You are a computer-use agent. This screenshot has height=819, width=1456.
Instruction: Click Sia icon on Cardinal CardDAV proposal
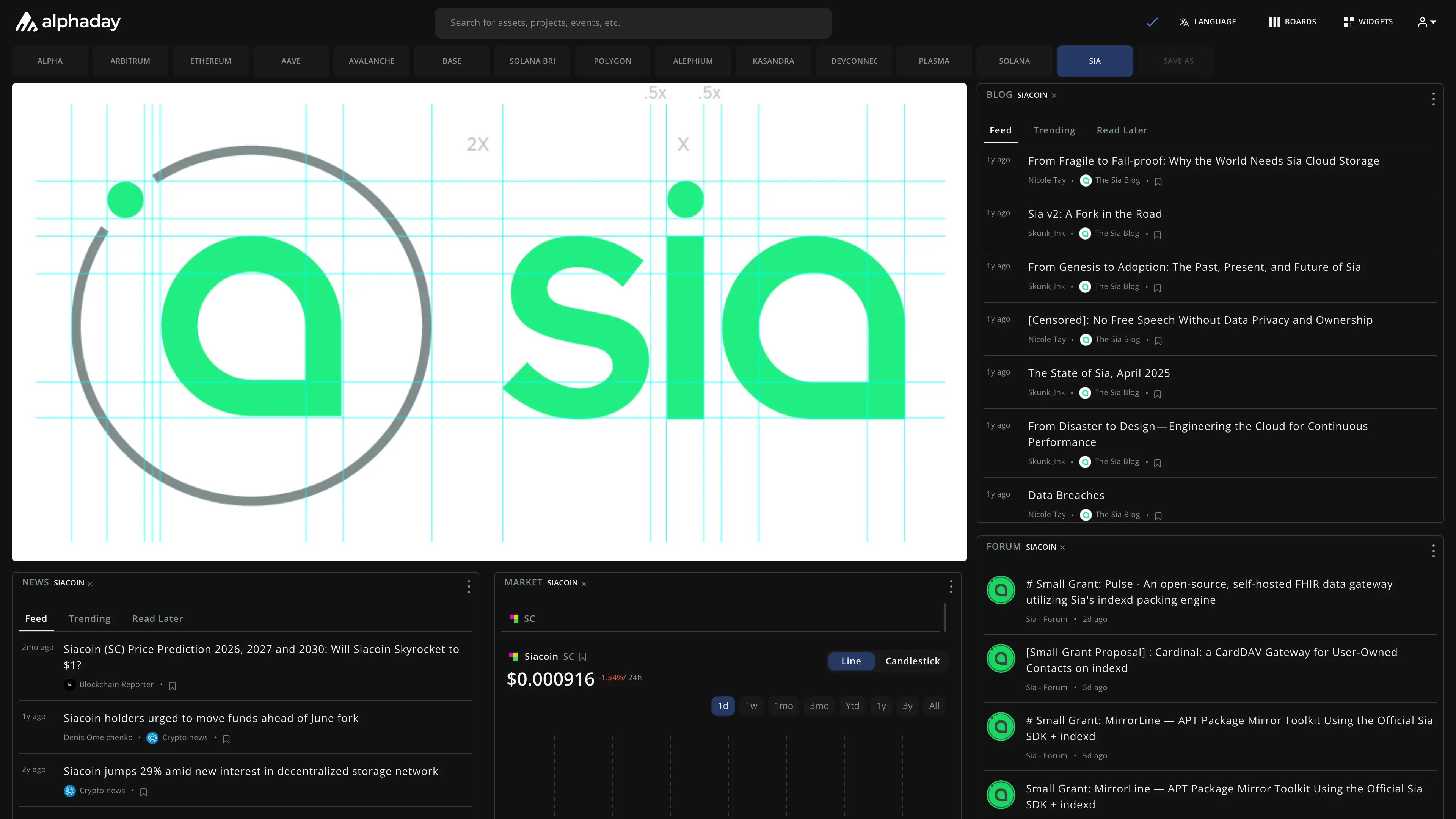1001,658
